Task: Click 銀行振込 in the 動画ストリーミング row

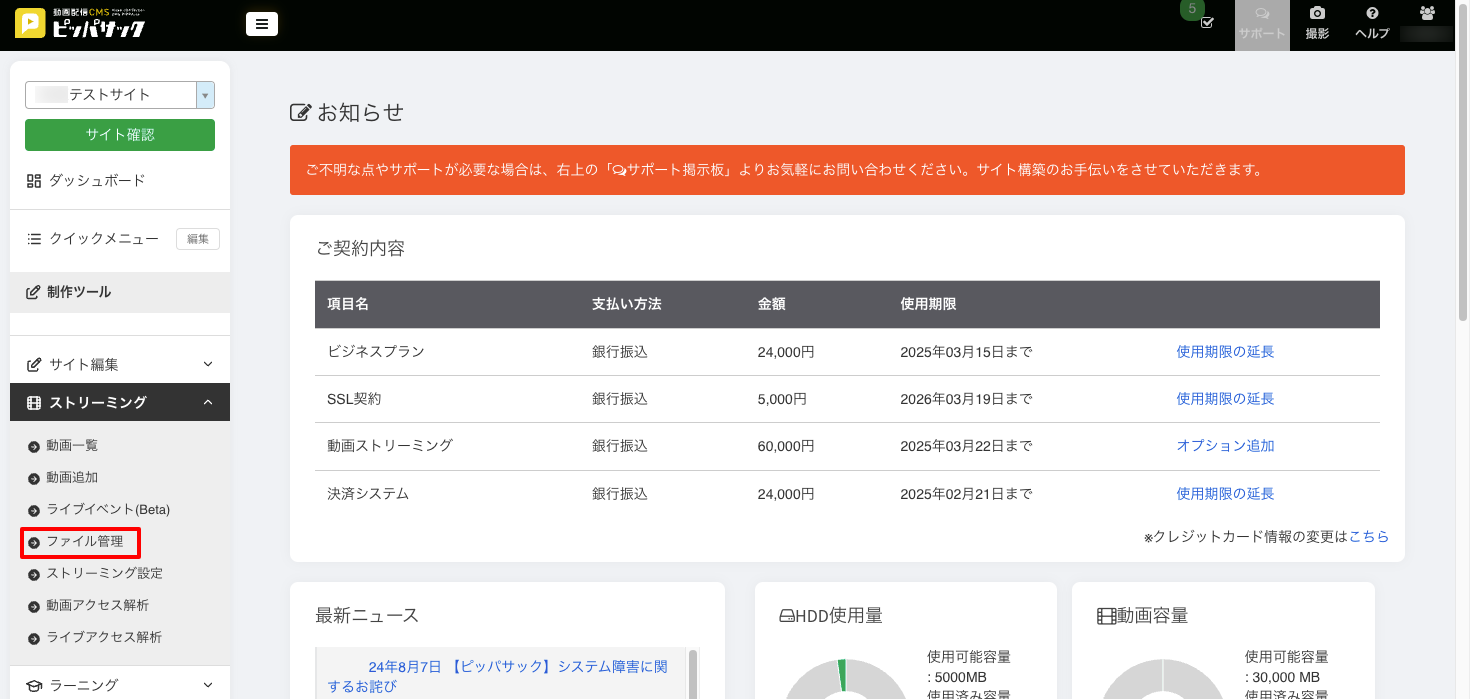Action: 620,446
